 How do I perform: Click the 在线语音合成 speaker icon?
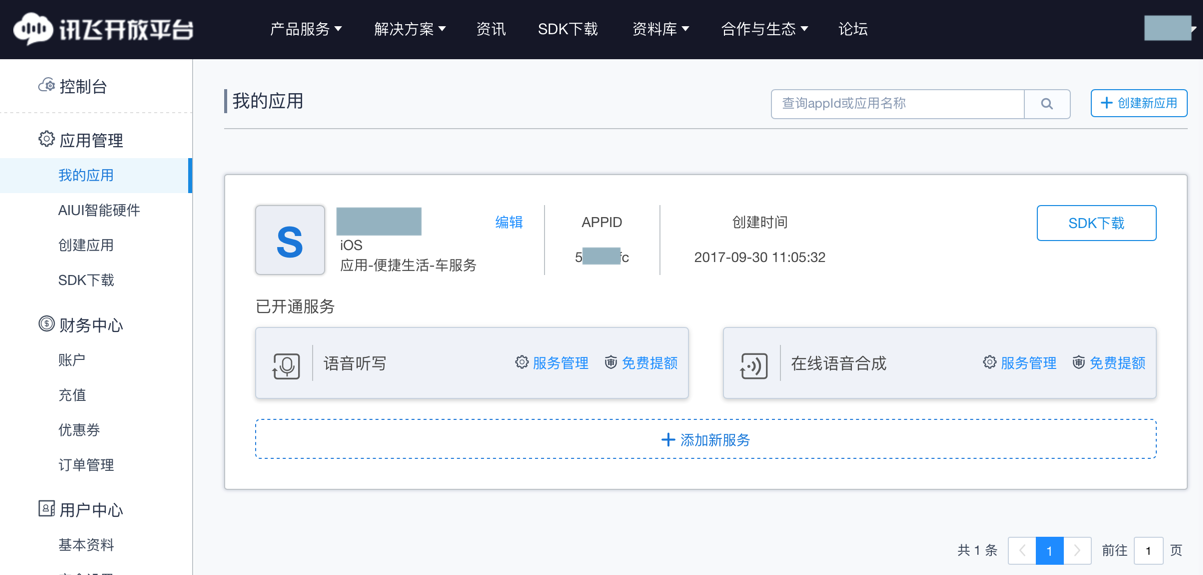coord(754,365)
